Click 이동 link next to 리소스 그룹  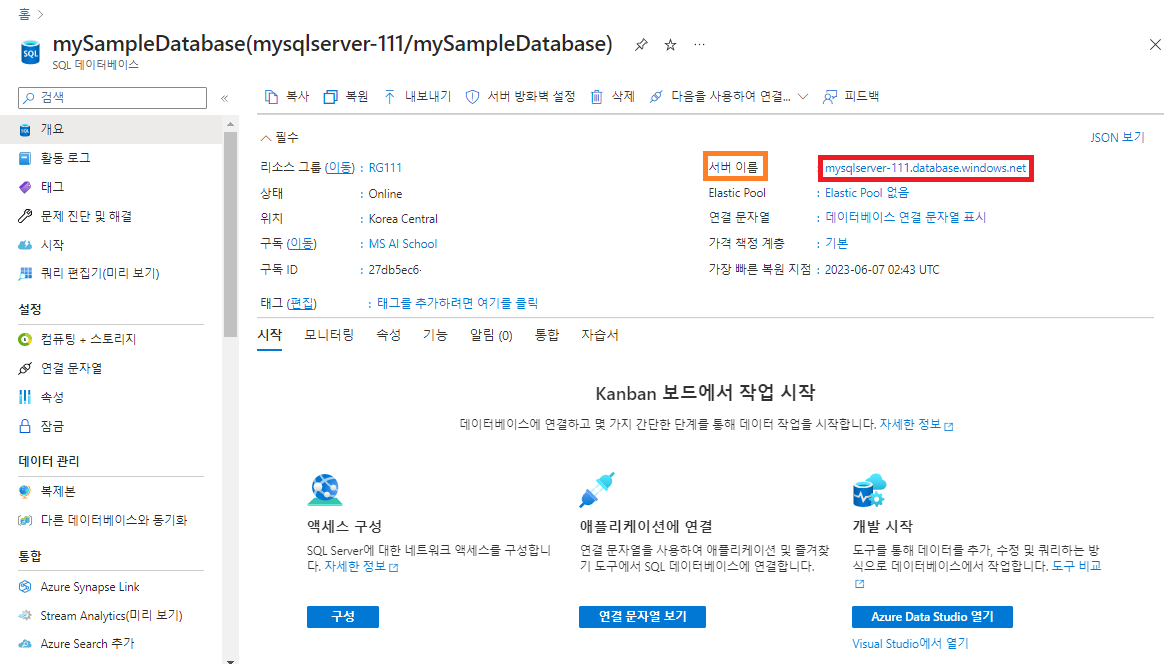point(340,168)
